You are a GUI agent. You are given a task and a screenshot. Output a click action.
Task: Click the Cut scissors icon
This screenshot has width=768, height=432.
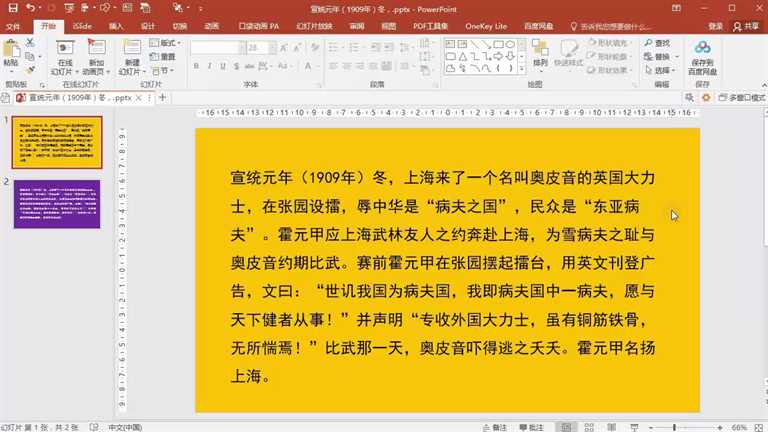pos(31,44)
